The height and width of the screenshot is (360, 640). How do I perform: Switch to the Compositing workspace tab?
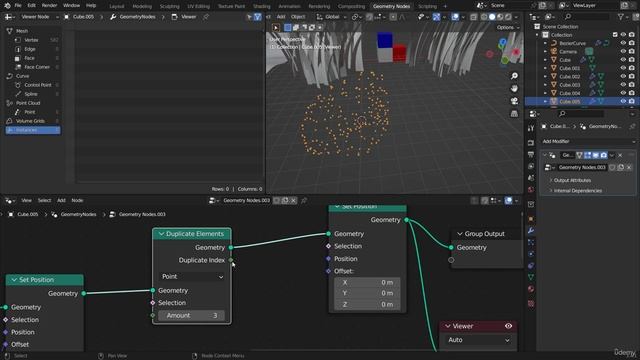[x=351, y=6]
